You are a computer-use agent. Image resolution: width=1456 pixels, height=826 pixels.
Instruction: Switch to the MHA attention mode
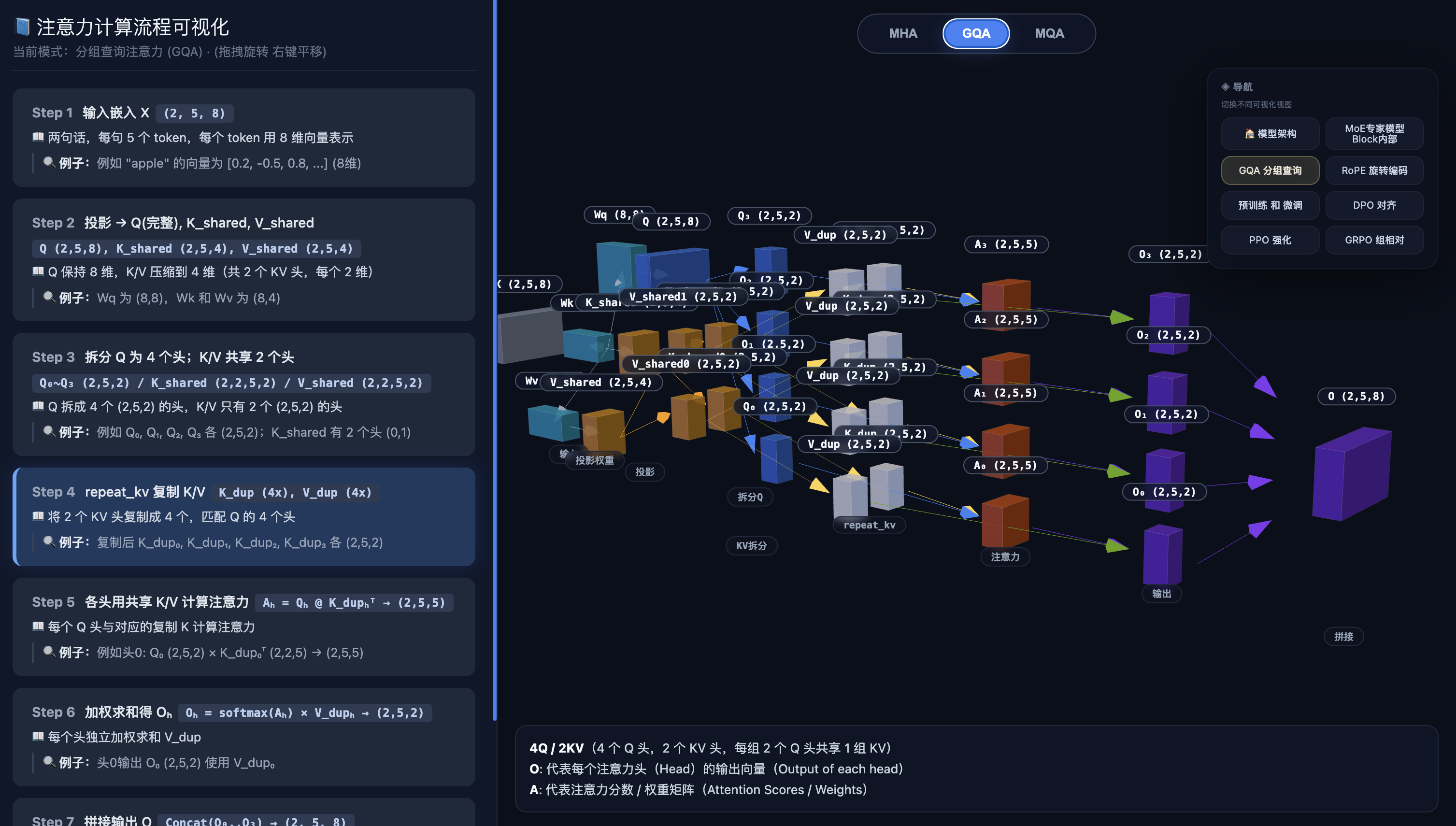[902, 33]
